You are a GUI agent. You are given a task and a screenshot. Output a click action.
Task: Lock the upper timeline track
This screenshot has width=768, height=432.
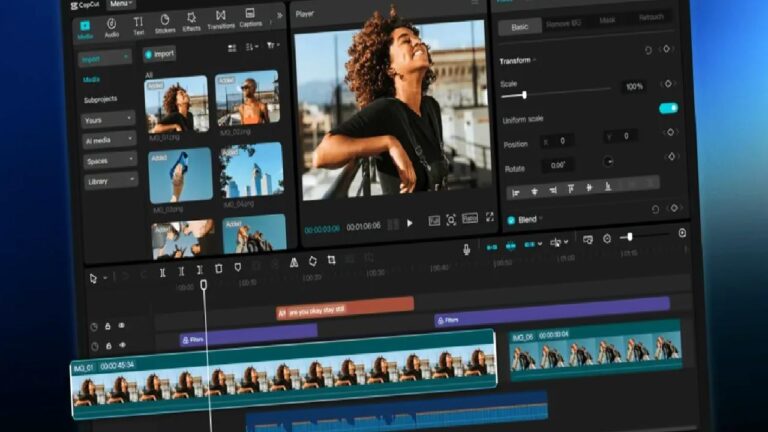pyautogui.click(x=107, y=326)
